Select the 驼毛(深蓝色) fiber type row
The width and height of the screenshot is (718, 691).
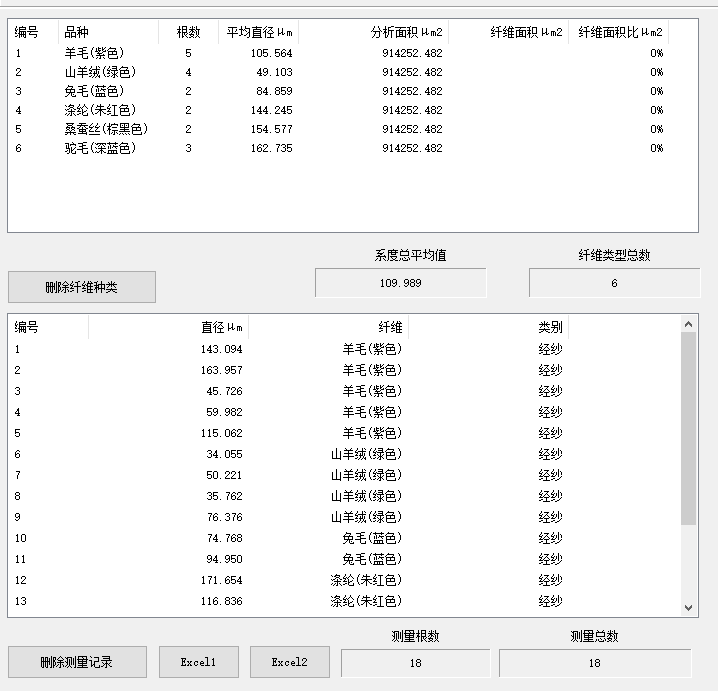pos(99,148)
